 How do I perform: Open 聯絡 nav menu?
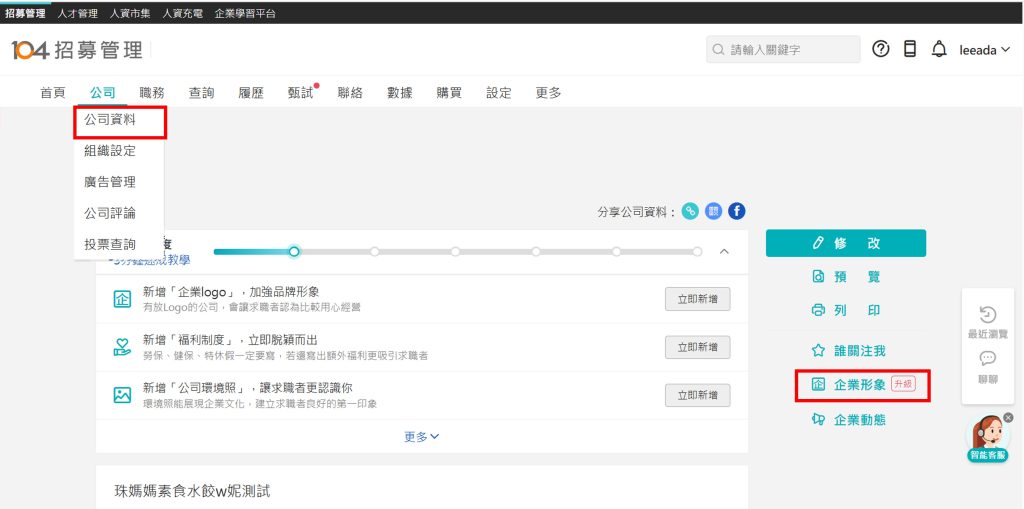(350, 93)
